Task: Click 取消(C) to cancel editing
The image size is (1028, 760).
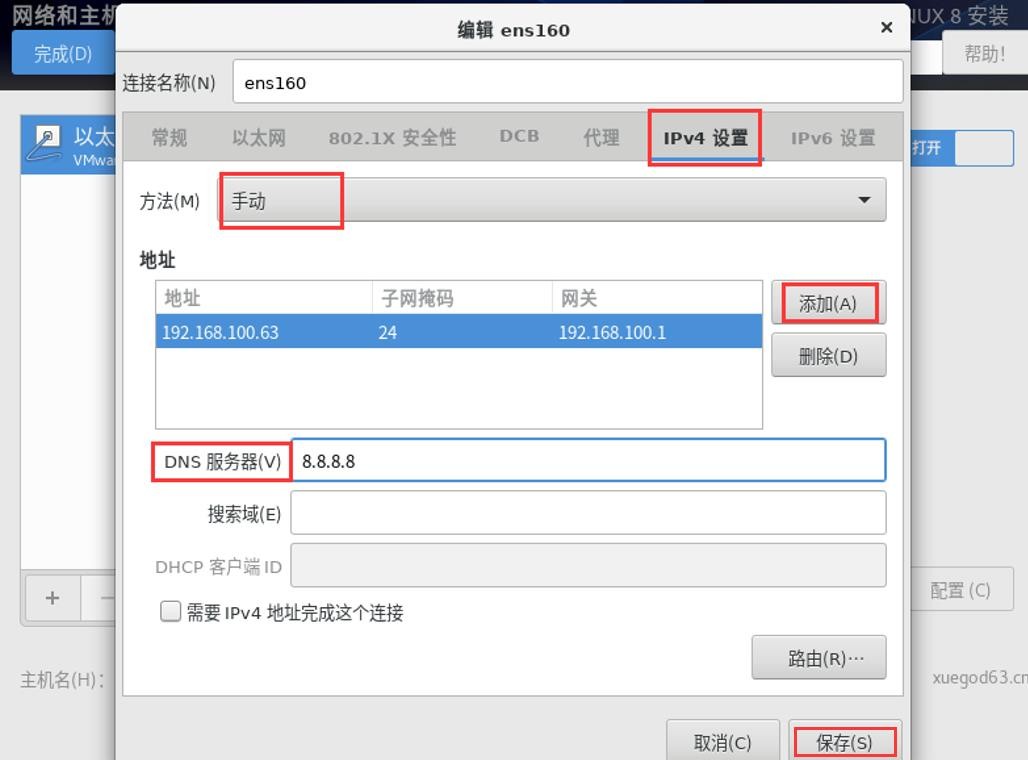Action: click(x=723, y=740)
